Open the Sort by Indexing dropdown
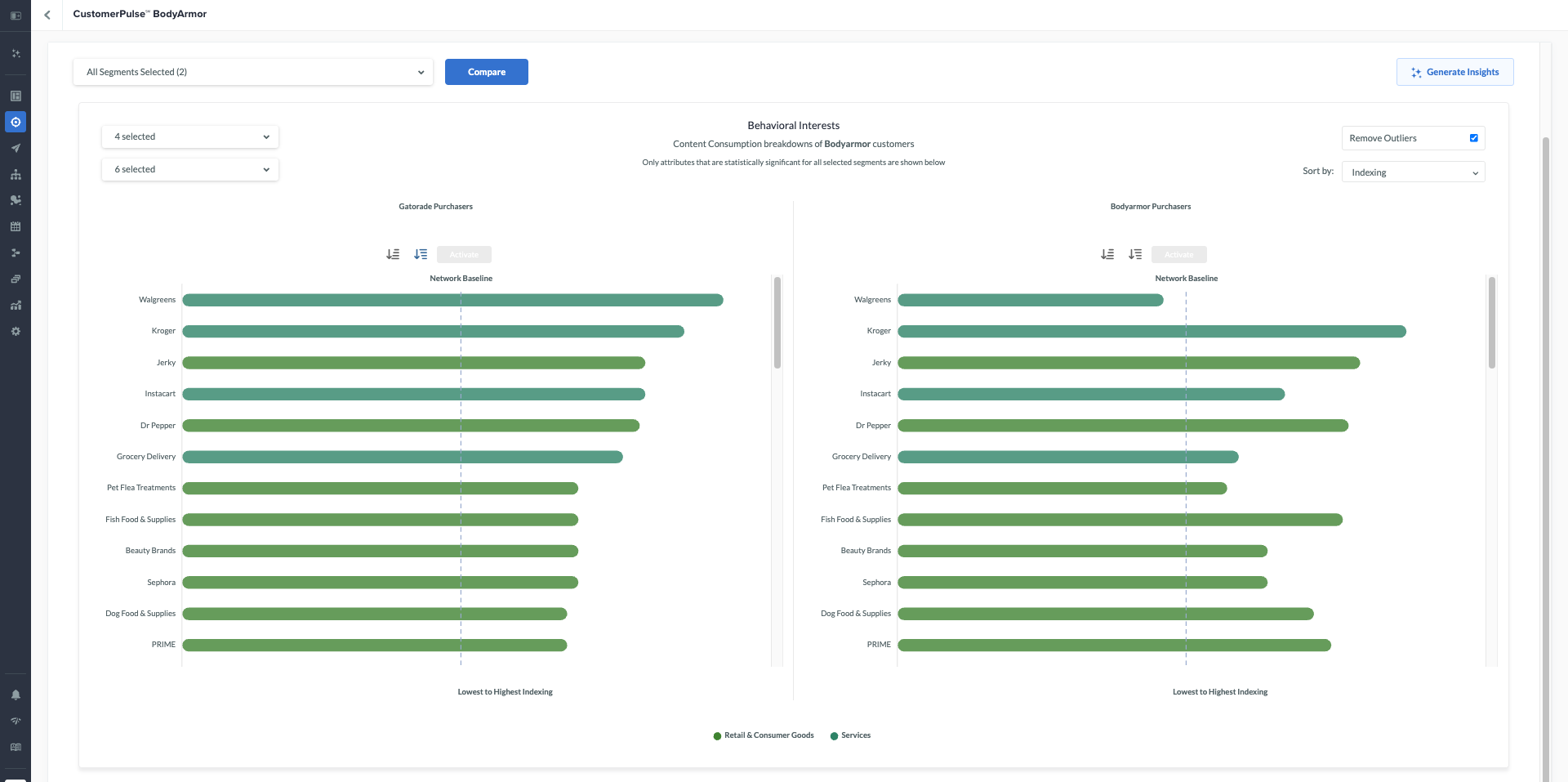Screen dimensions: 1568x782 pos(1414,172)
